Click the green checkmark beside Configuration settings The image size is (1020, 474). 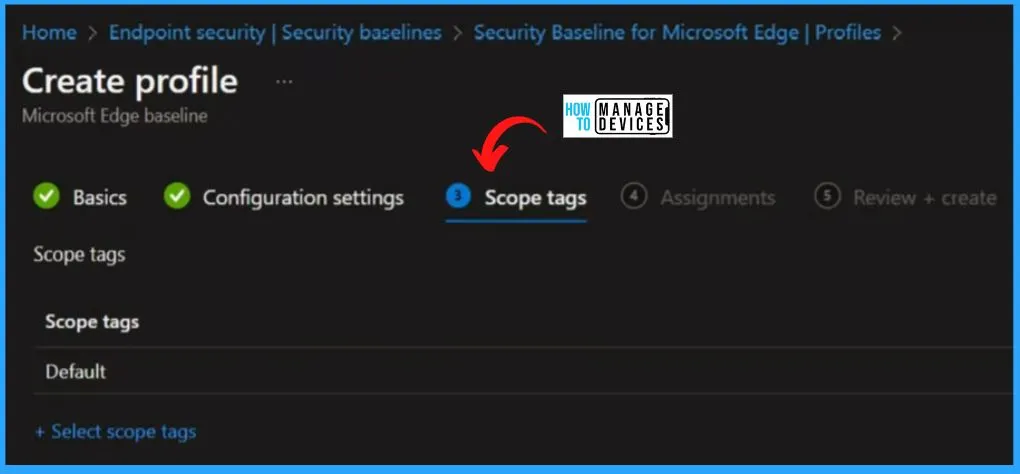[177, 196]
